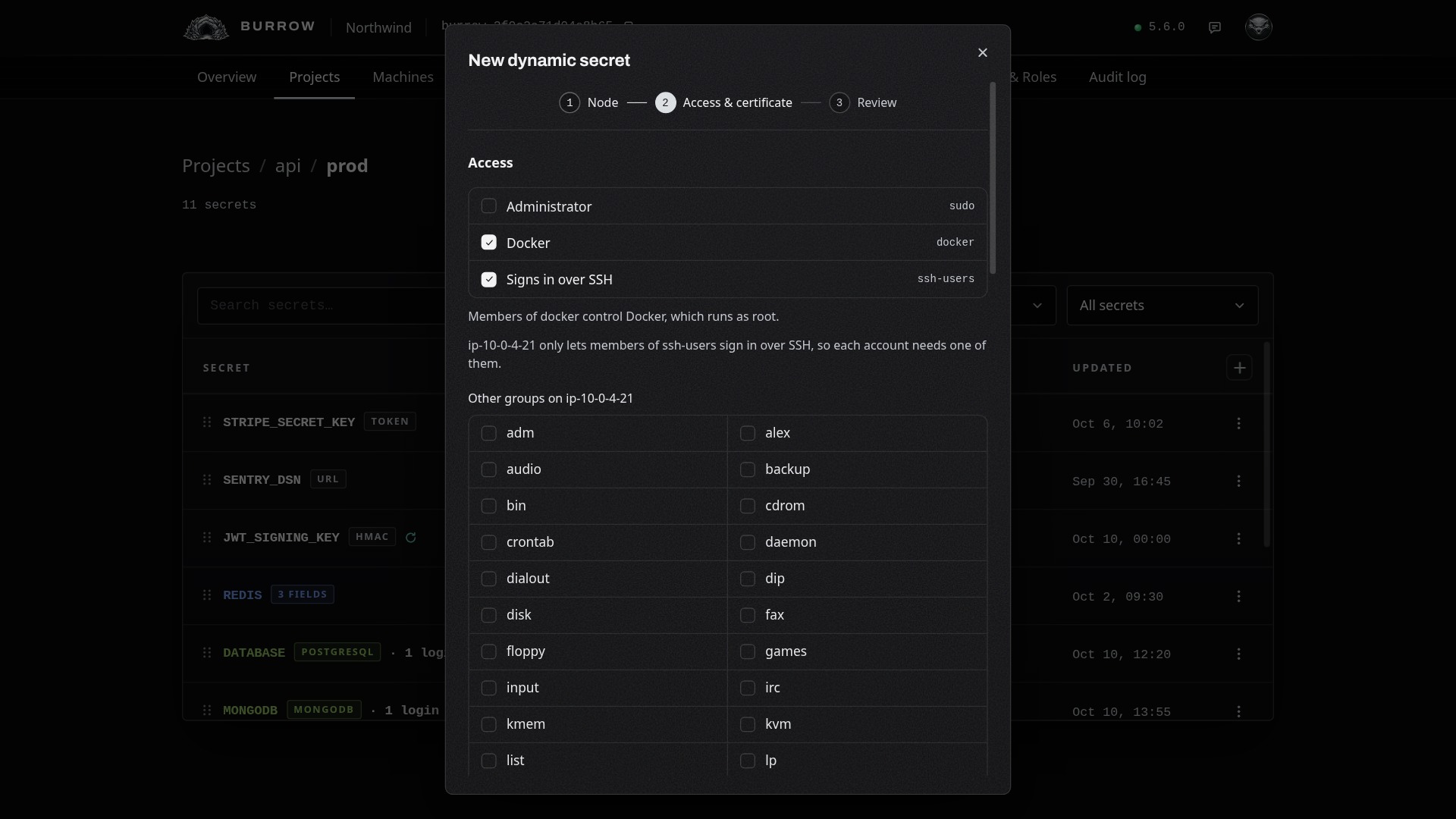Click the Northwind organization name
Screen dimensions: 1456x819
click(x=378, y=27)
